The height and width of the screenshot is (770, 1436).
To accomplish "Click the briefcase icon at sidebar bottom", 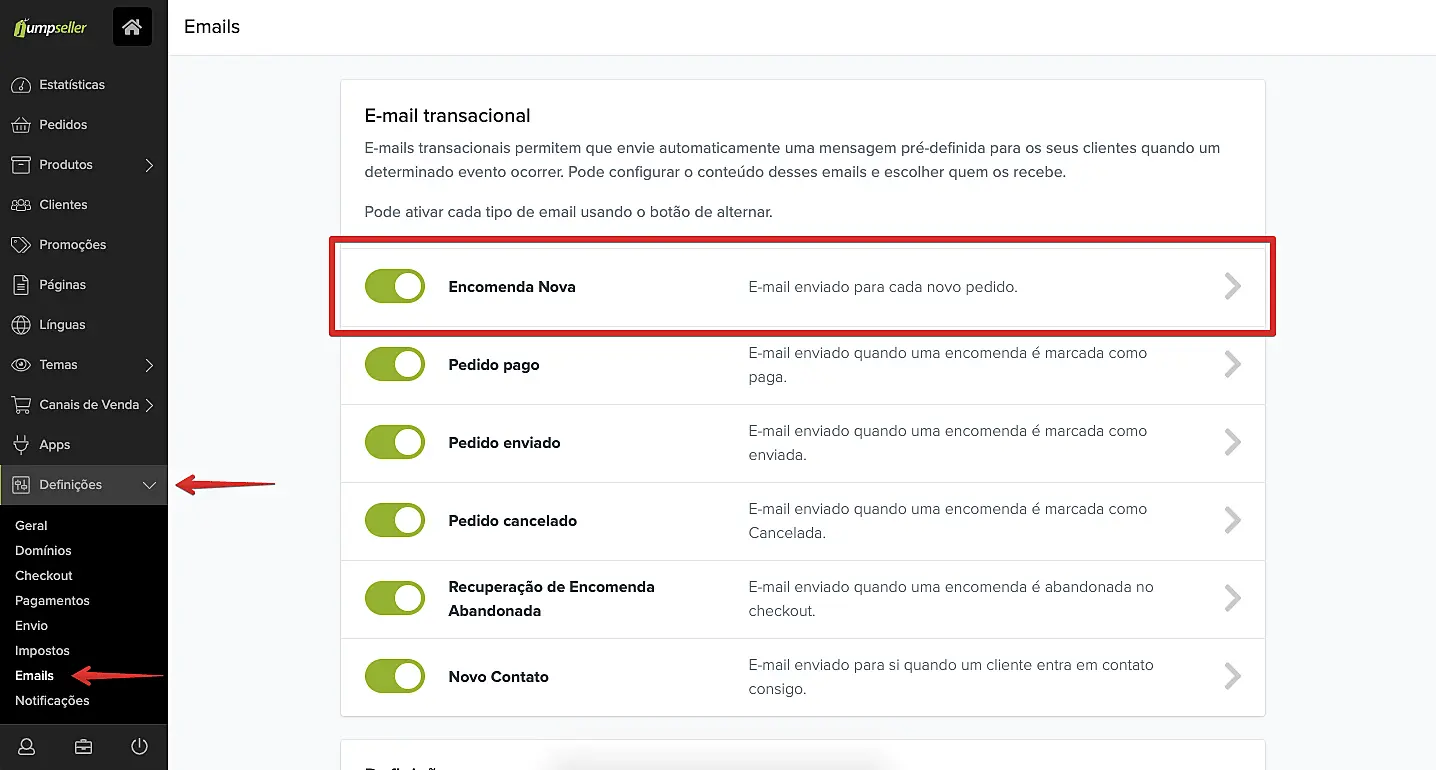I will tap(83, 747).
